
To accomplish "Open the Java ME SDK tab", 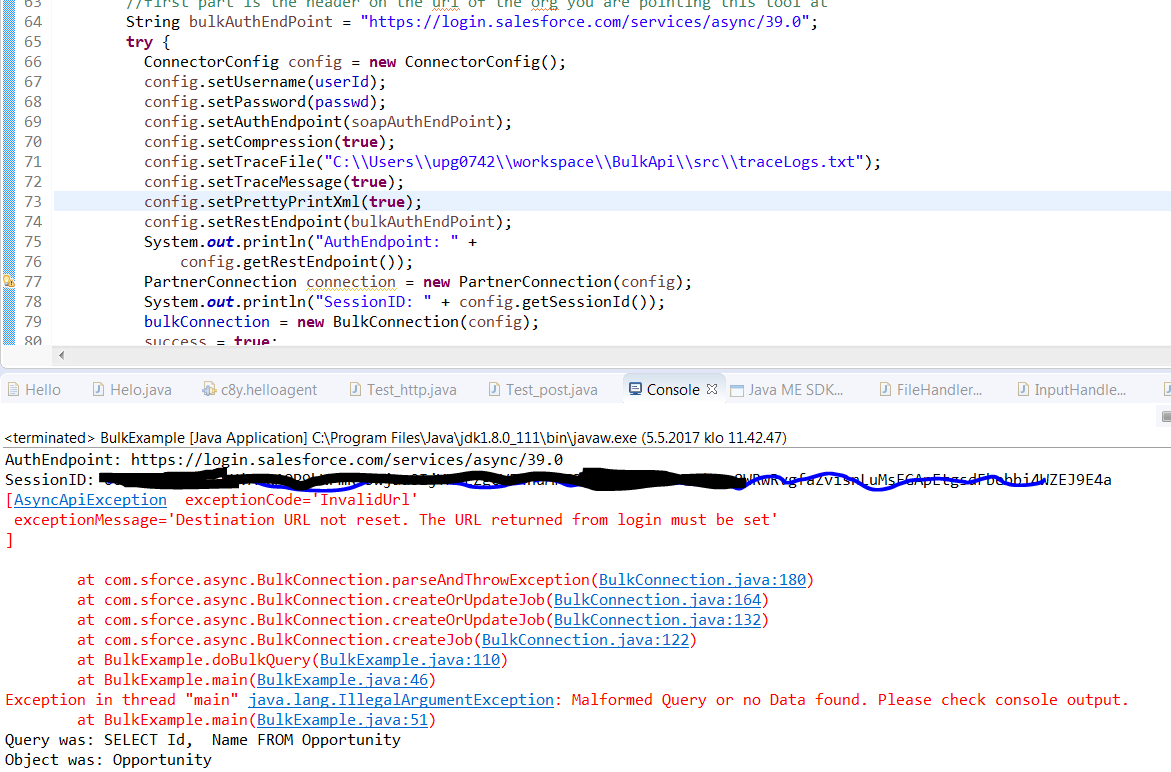I will pos(787,390).
